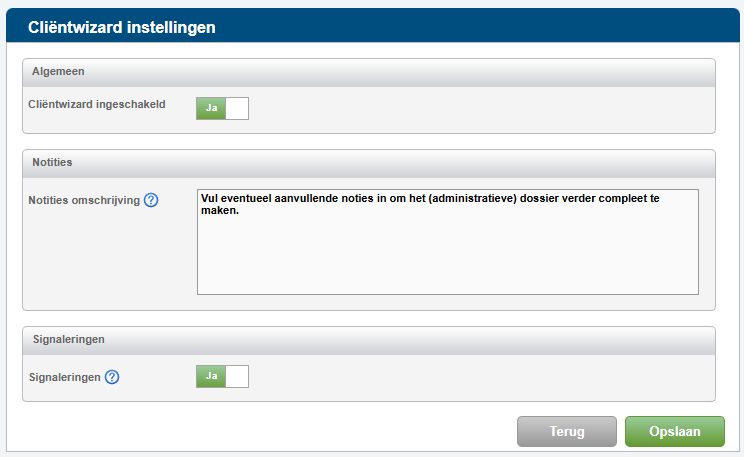Turn off the Signaleringen switch
744x457 pixels.
pos(223,376)
